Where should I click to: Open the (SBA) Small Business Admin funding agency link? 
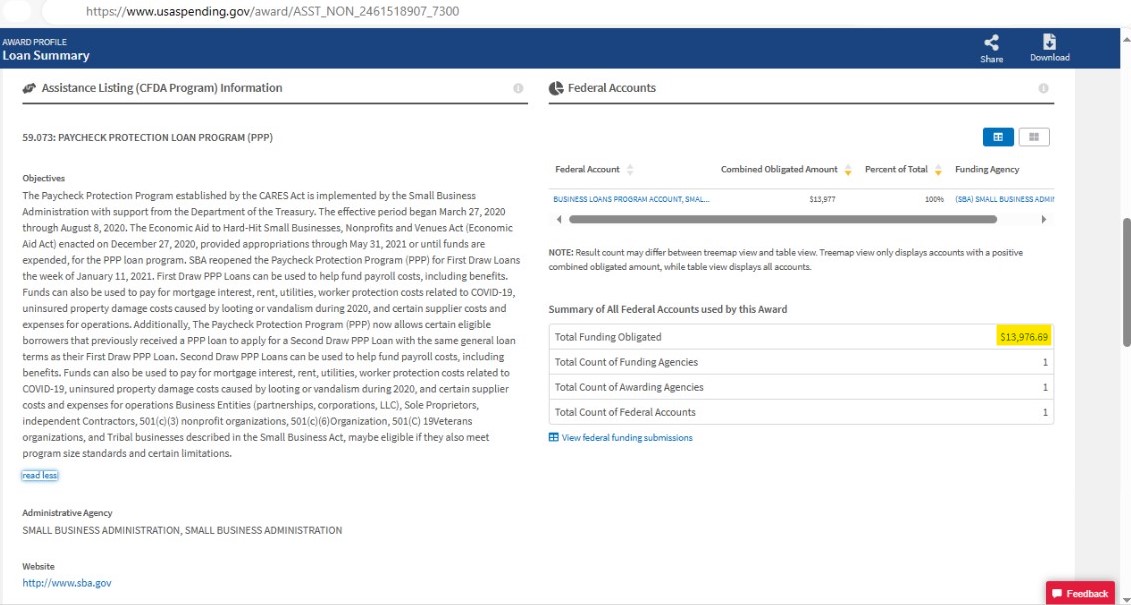click(x=1005, y=199)
